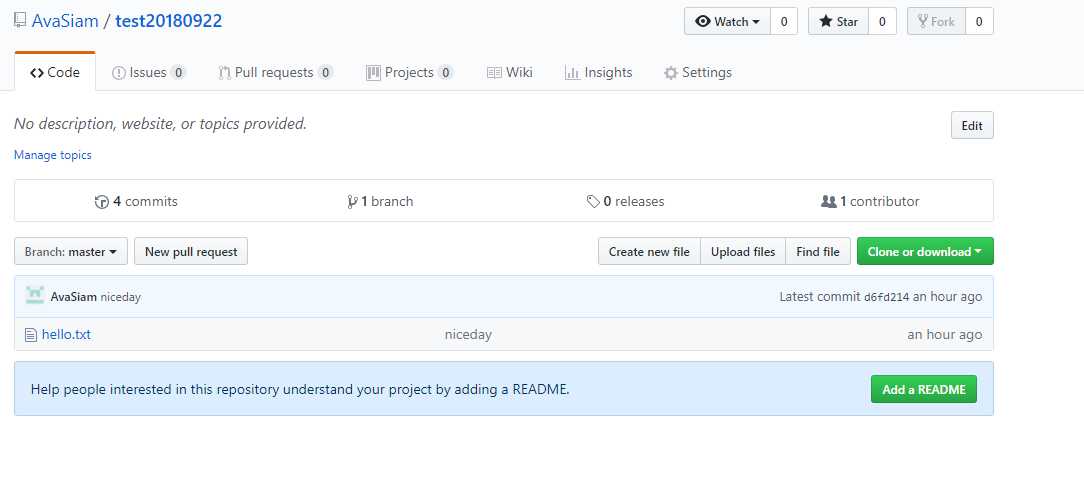Open the hello.txt file
Image resolution: width=1084 pixels, height=477 pixels.
click(x=66, y=335)
